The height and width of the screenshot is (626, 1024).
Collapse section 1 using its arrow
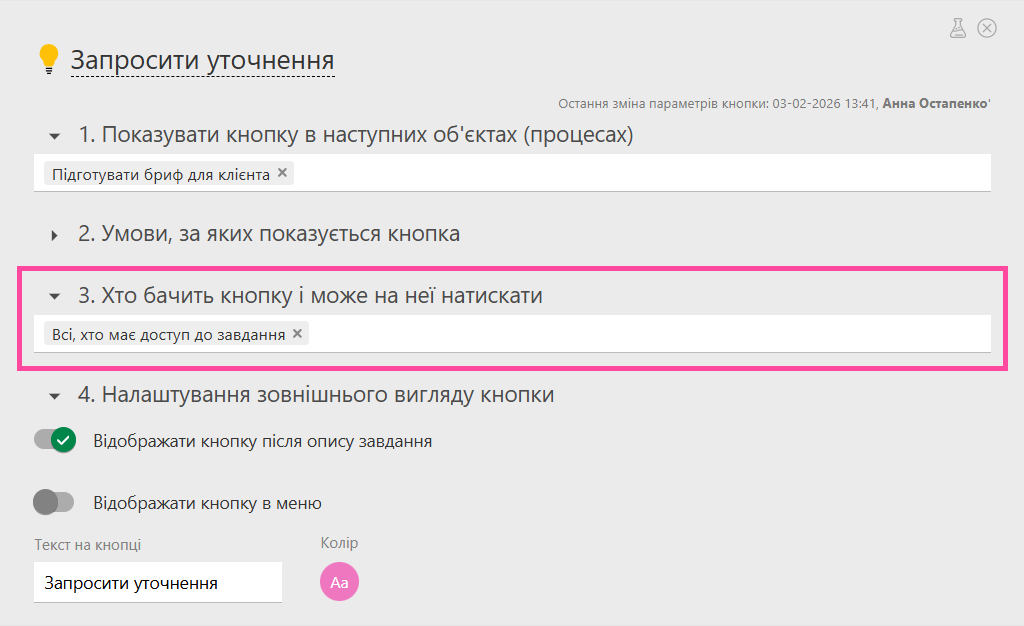[55, 135]
